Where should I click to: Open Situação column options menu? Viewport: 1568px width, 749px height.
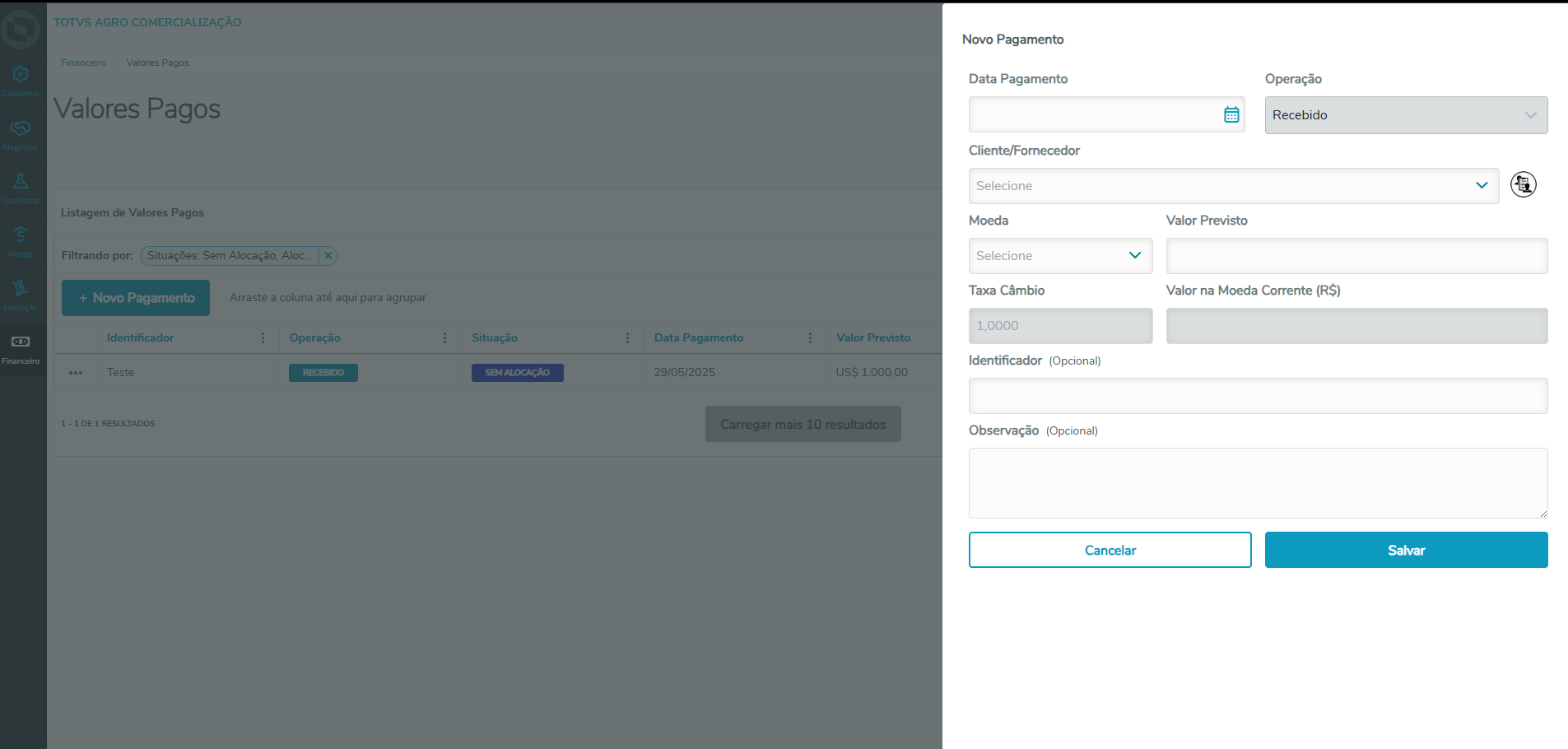click(x=628, y=338)
